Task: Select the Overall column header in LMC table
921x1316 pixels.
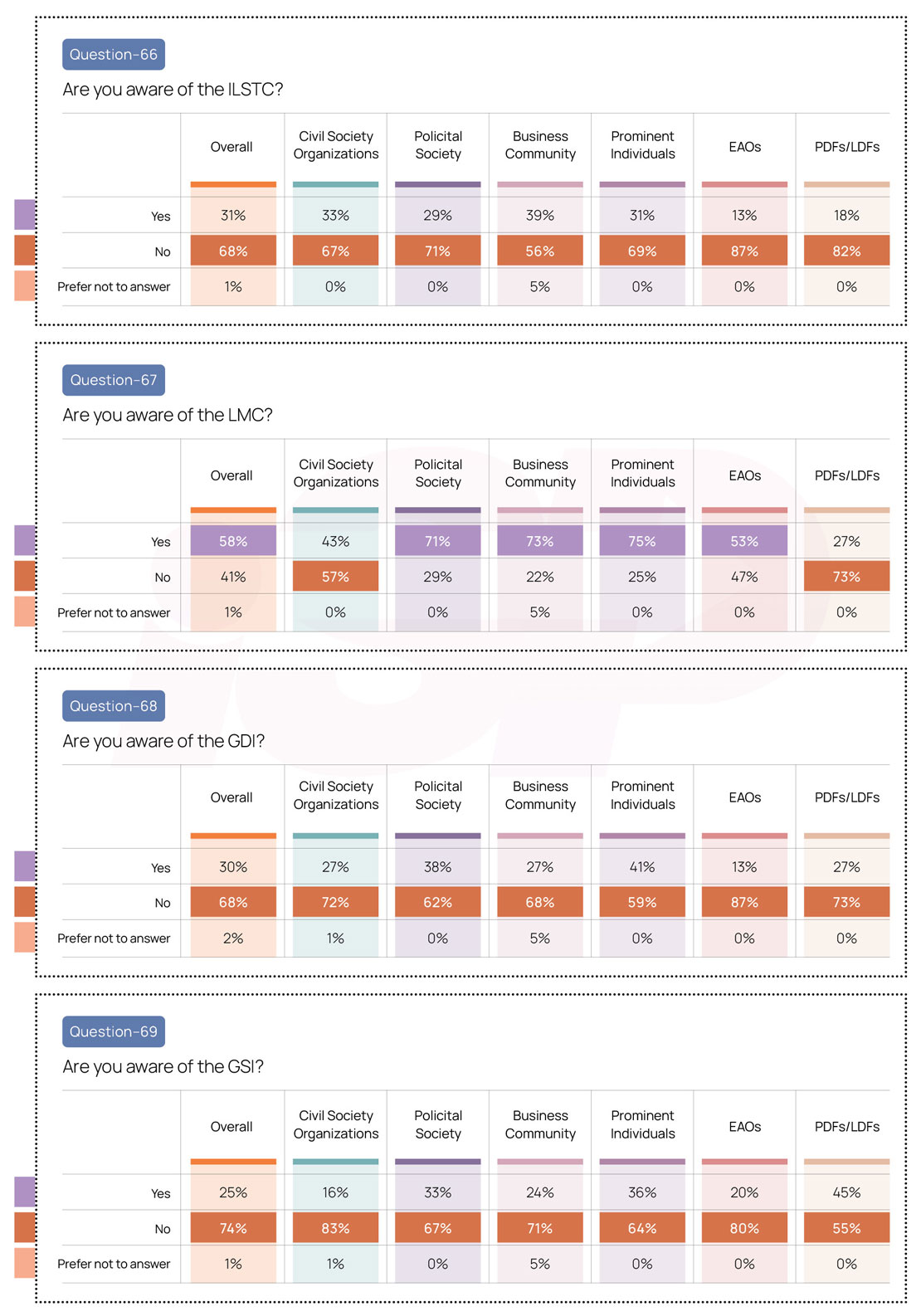Action: click(x=231, y=475)
